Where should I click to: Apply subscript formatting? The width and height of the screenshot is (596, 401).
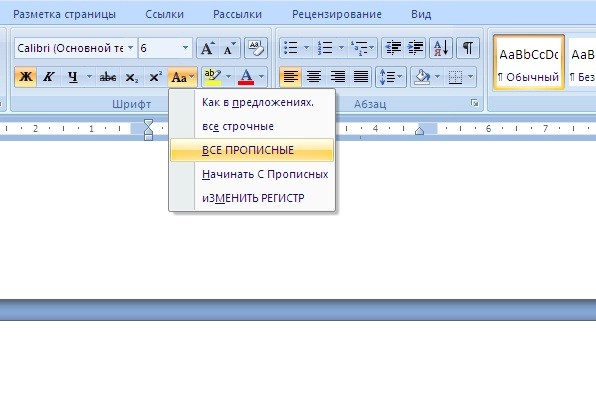[132, 77]
